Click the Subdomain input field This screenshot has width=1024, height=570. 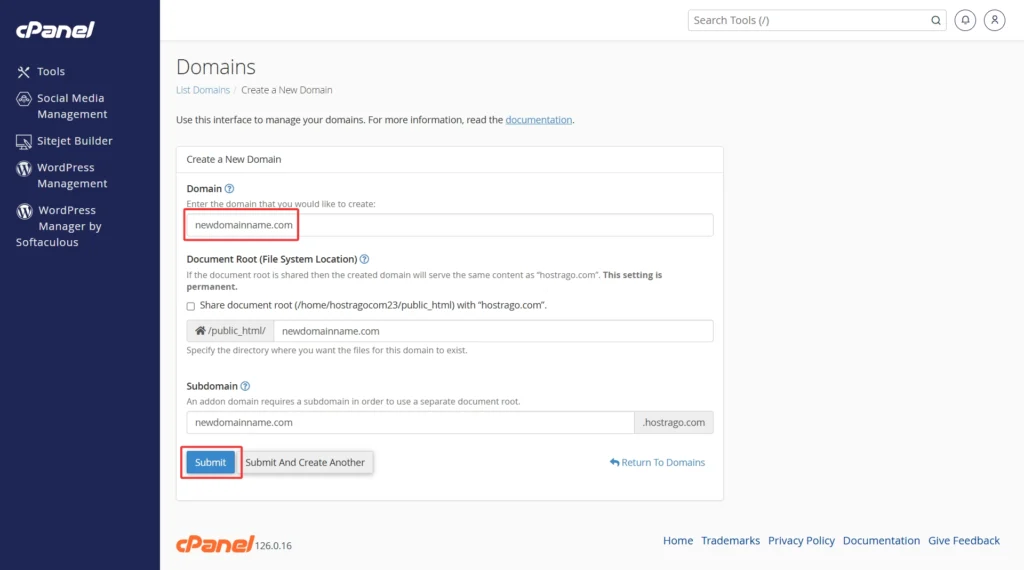click(x=410, y=422)
